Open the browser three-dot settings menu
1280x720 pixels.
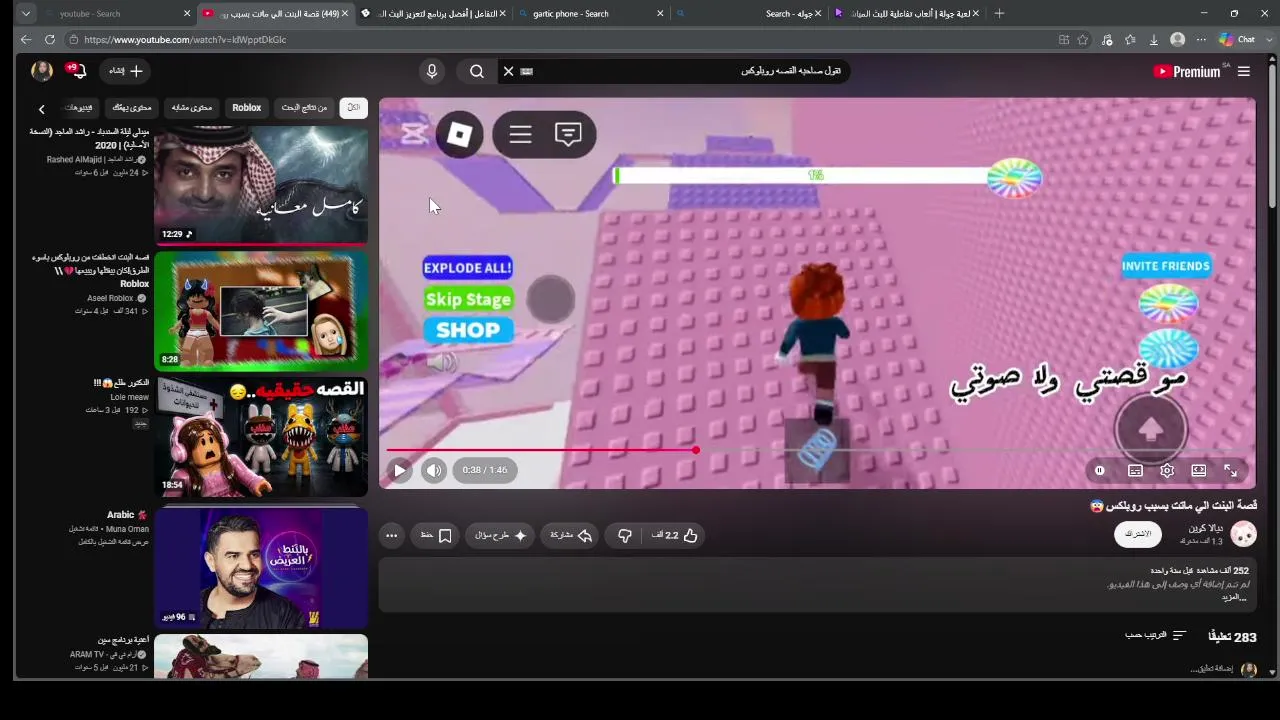tap(1201, 40)
